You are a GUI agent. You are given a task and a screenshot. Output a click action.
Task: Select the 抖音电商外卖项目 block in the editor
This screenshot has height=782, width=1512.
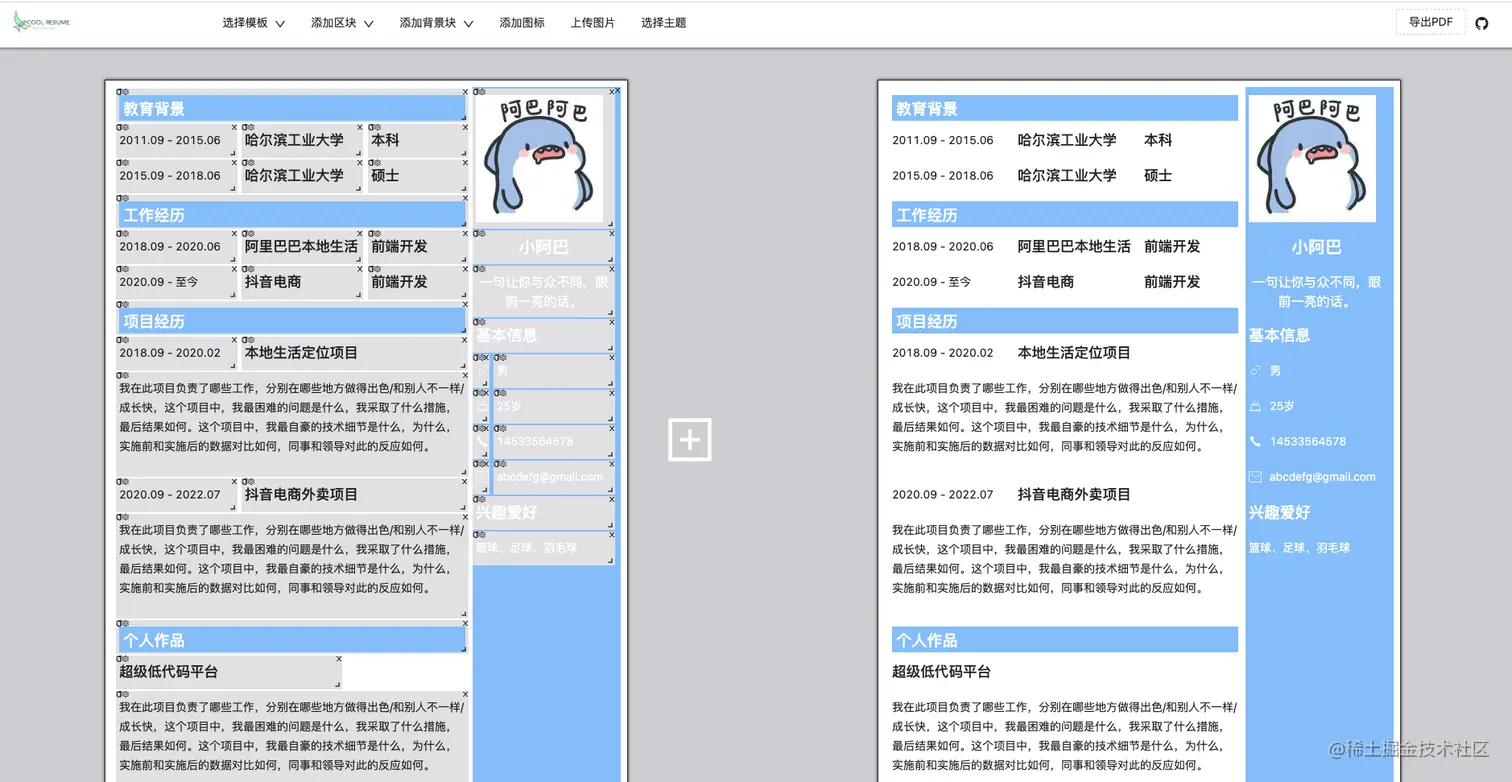[x=355, y=495]
